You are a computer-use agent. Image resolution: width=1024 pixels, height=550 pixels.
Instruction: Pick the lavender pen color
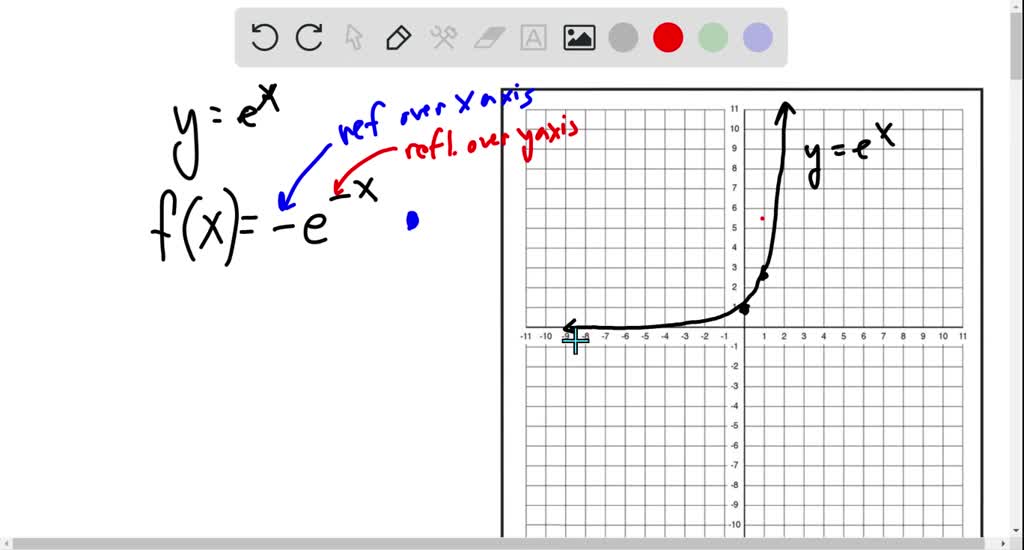(758, 37)
